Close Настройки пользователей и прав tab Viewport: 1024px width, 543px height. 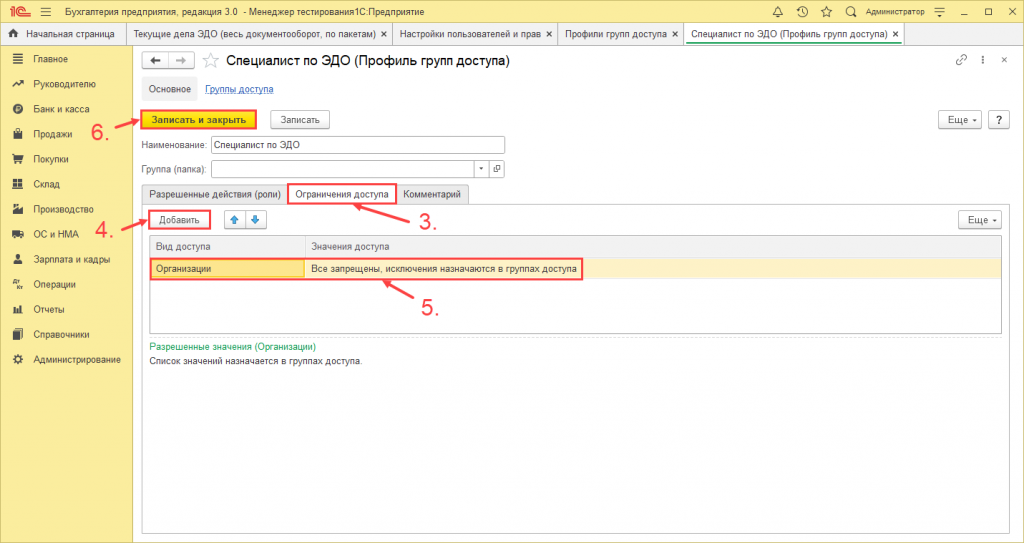[x=549, y=34]
